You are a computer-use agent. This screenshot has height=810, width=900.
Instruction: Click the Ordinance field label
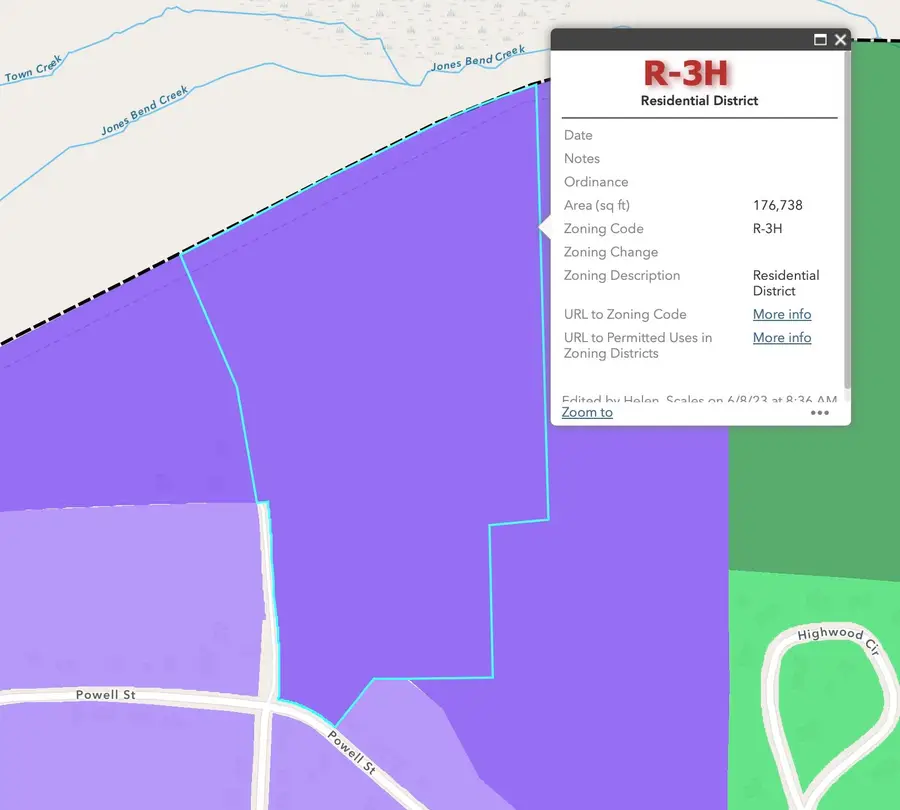(x=596, y=182)
